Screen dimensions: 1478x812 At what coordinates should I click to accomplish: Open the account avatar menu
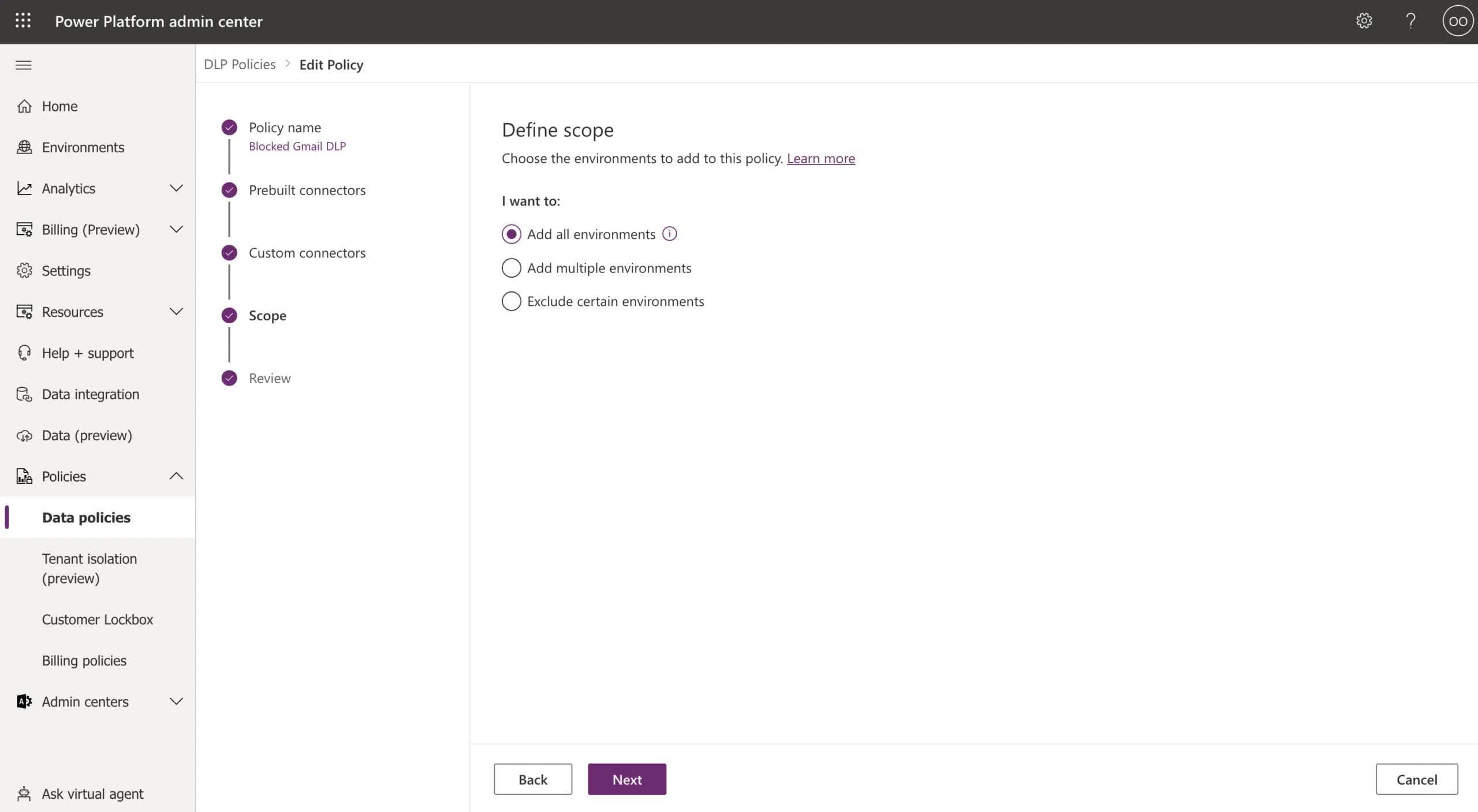point(1457,21)
